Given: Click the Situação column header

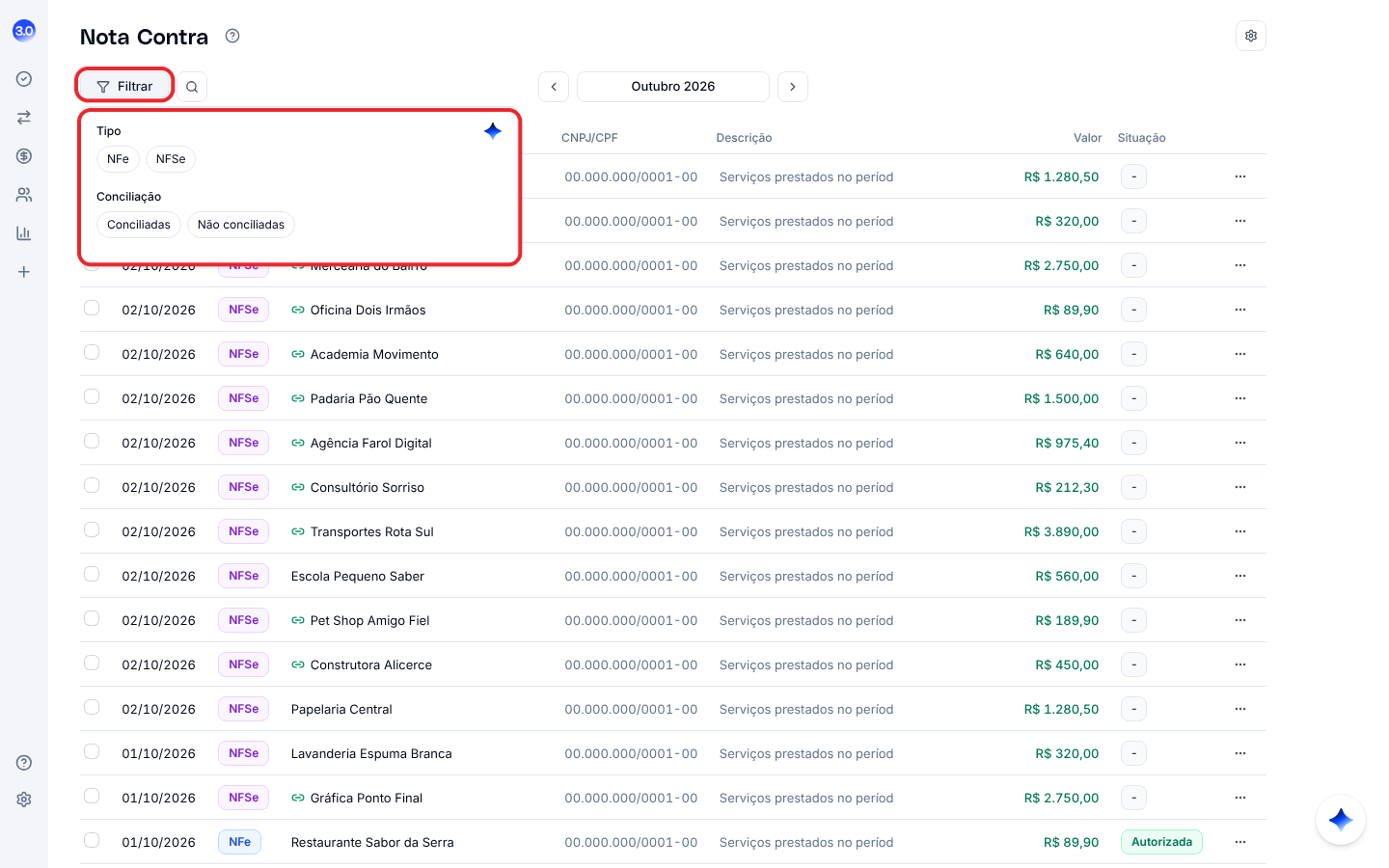Looking at the screenshot, I should tap(1142, 138).
